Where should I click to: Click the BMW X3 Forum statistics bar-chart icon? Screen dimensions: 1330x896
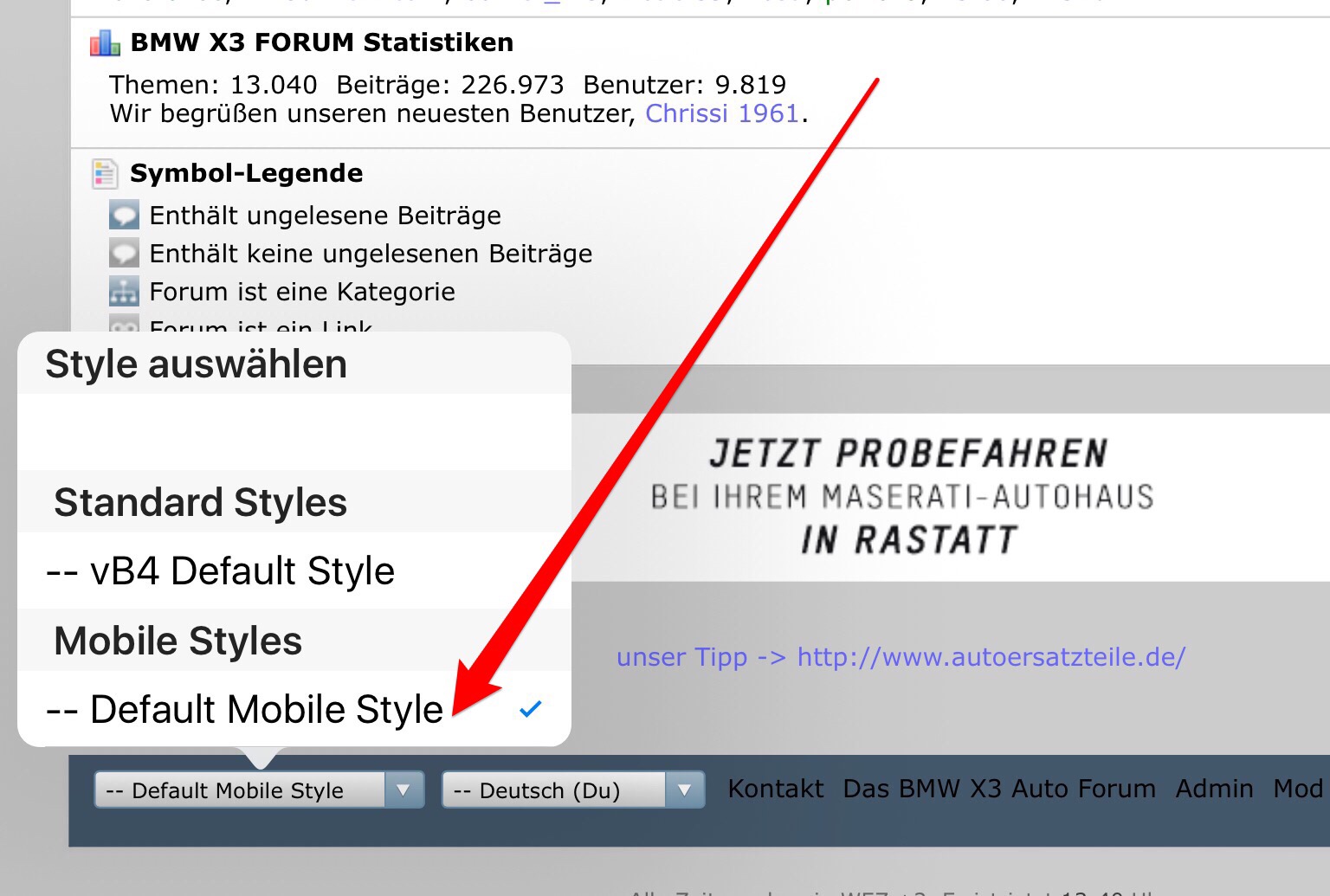click(105, 42)
